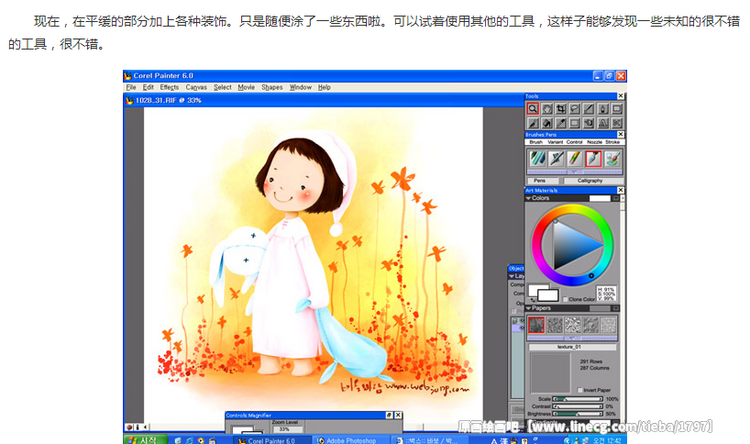Viewport: 750px width, 444px height.
Task: Adjust the paper Contrast slider
Action: point(577,406)
